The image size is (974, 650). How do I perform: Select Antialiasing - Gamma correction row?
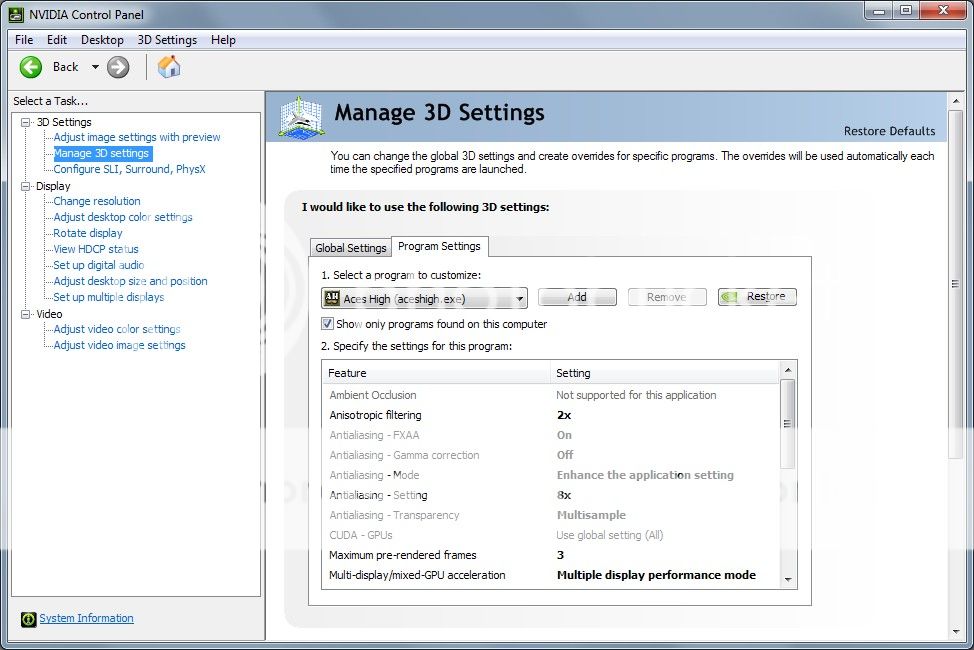tap(551, 455)
